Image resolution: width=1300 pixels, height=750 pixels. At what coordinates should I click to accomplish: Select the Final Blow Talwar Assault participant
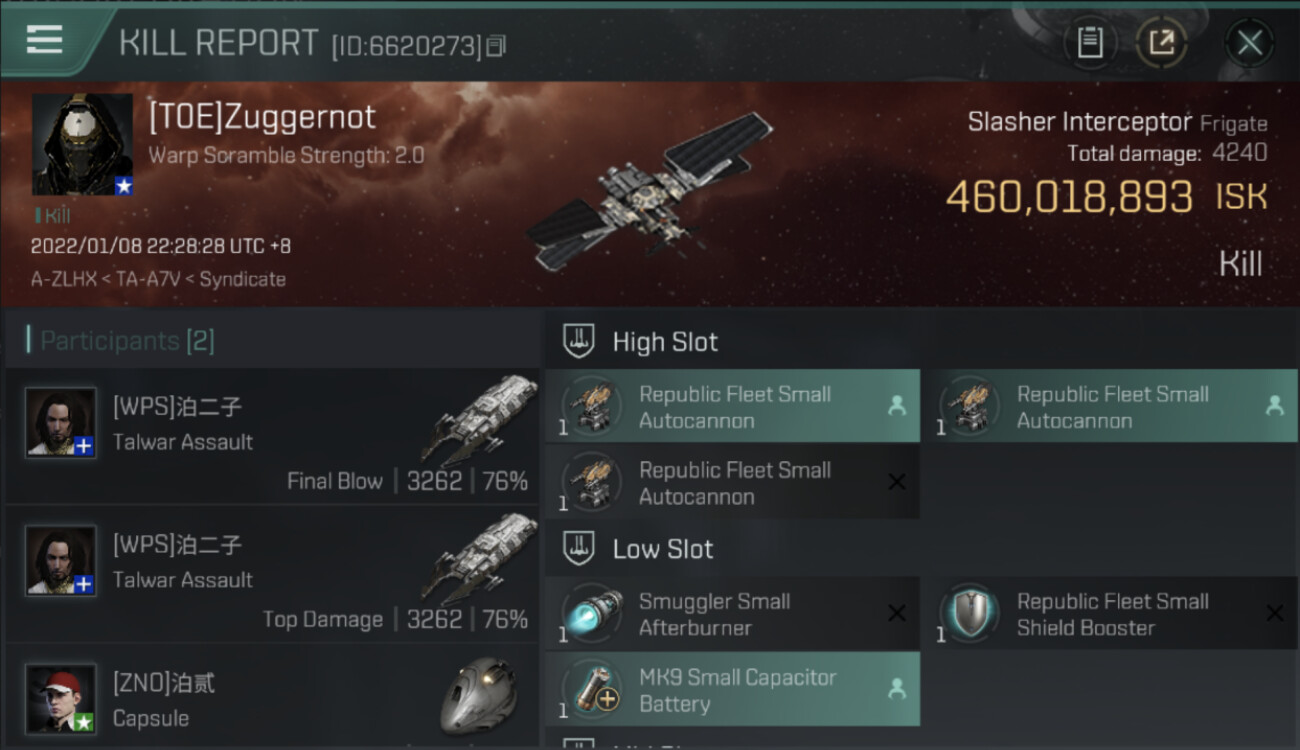pos(272,436)
